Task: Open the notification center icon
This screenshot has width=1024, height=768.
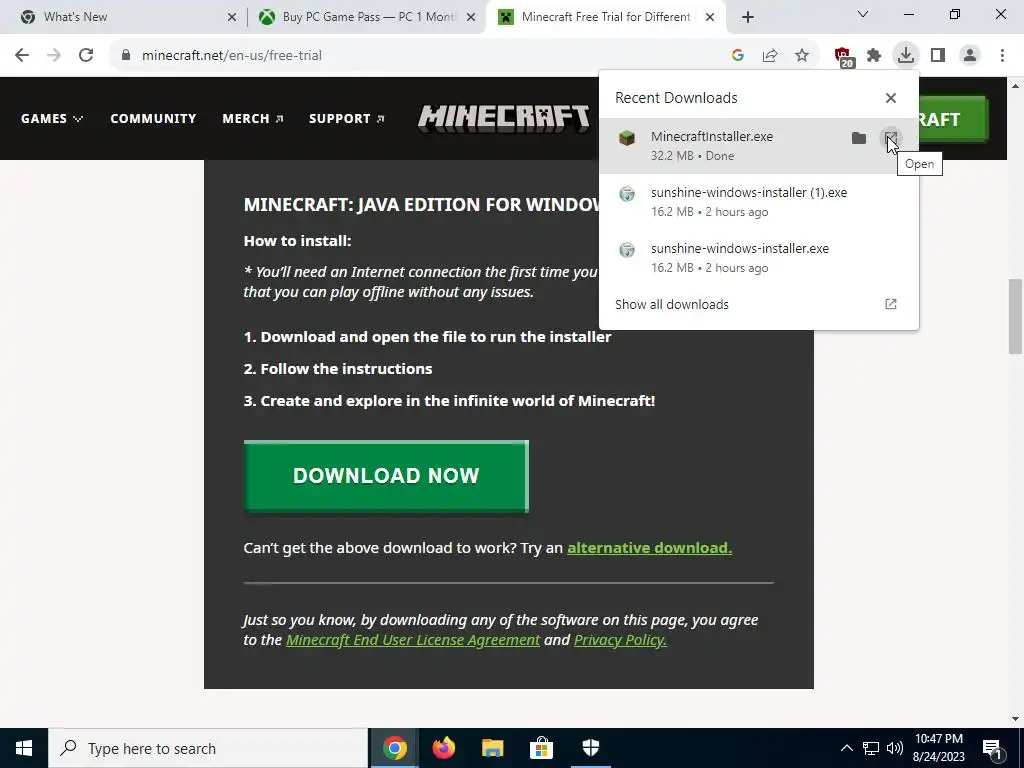Action: (x=992, y=748)
